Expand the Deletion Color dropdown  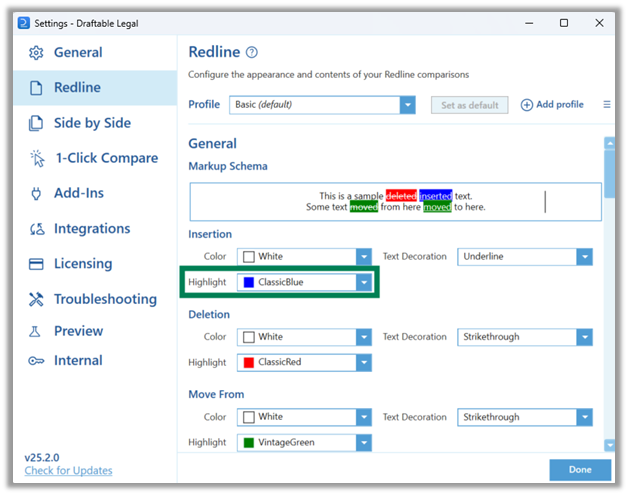[364, 337]
